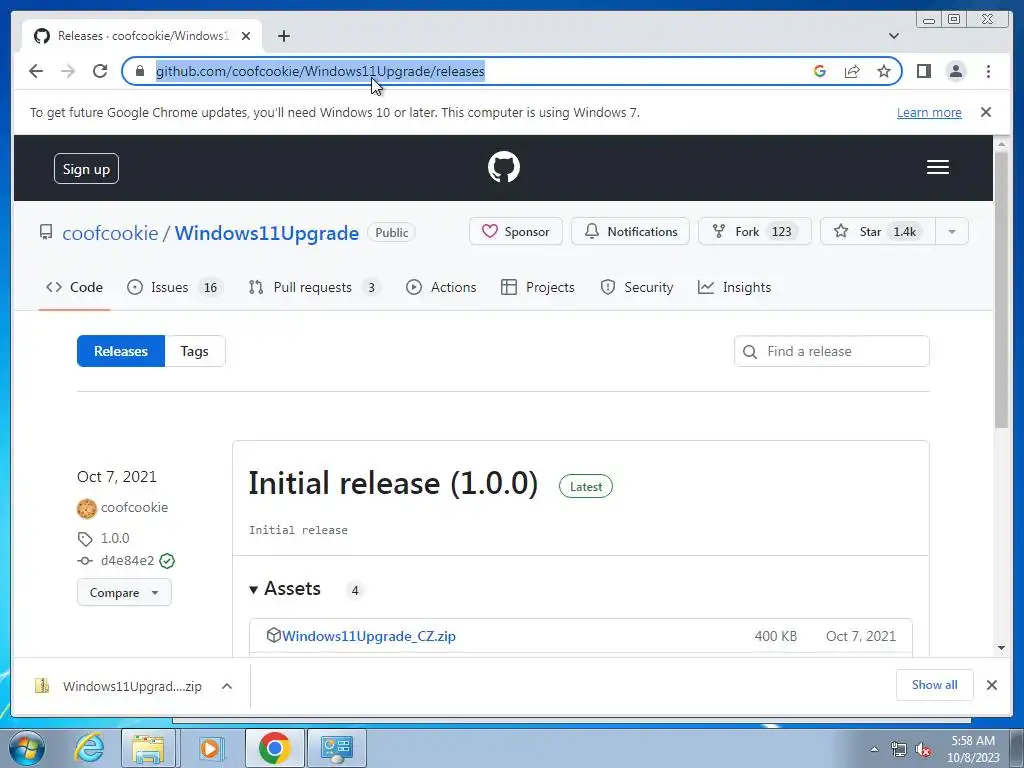Launch Internet Explorer from taskbar
Image resolution: width=1024 pixels, height=768 pixels.
pyautogui.click(x=89, y=748)
